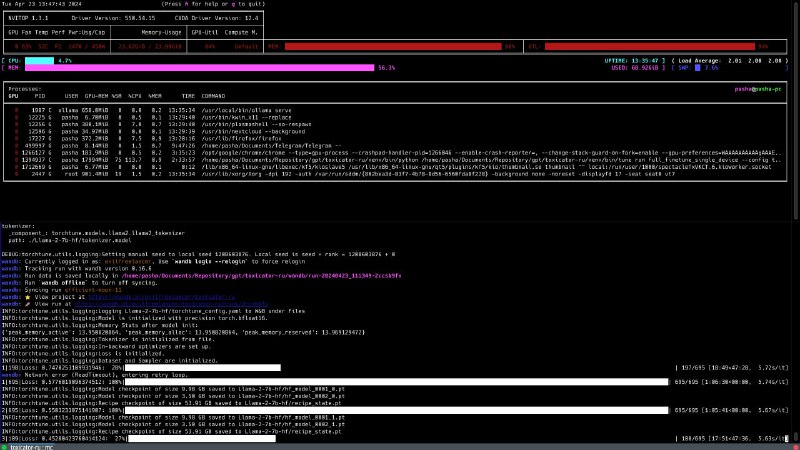Click the blue SWP swap bar
Viewport: 800px width, 450px height.
[x=697, y=68]
